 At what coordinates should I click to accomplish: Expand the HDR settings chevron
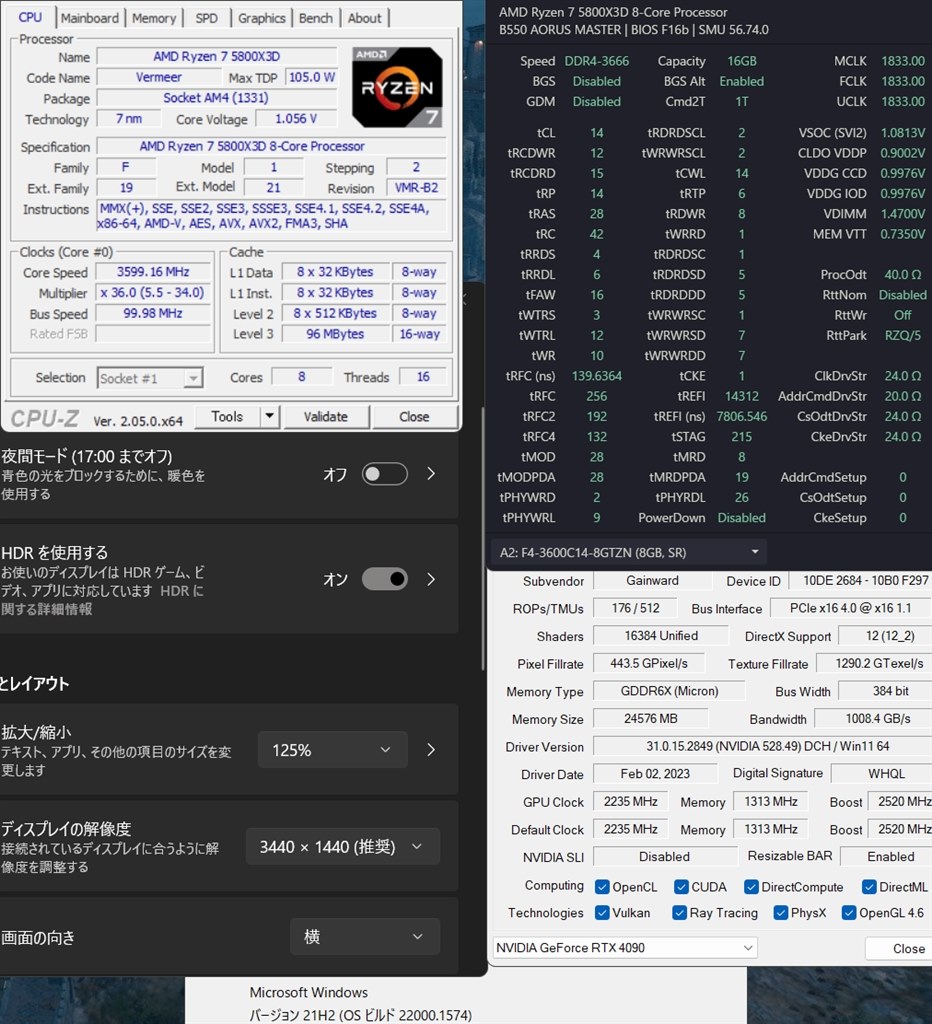[432, 579]
